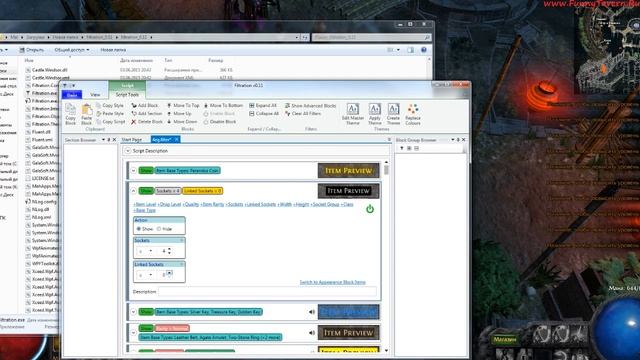The image size is (640, 360).
Task: Expand the Script Description section
Action: pyautogui.click(x=128, y=151)
